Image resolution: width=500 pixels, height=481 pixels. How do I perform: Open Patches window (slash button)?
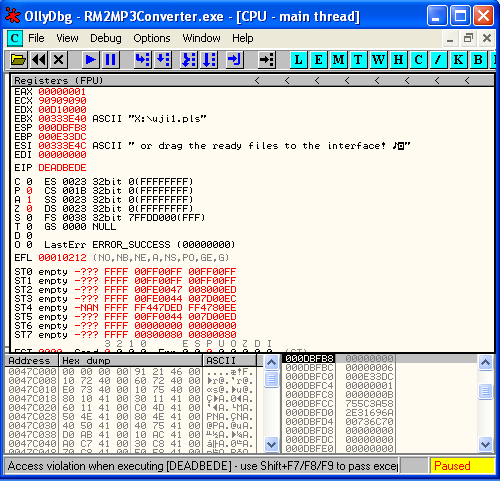click(439, 60)
